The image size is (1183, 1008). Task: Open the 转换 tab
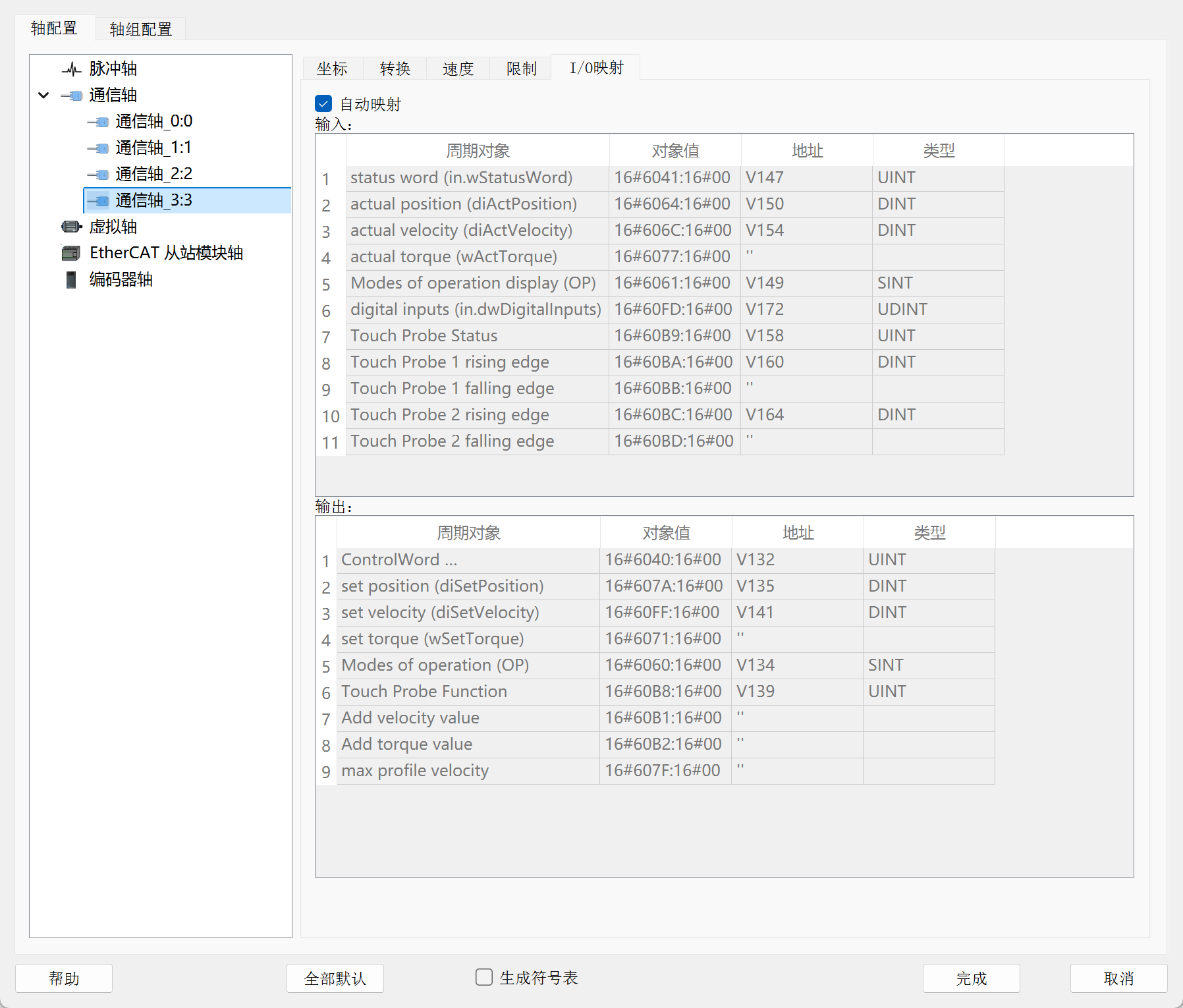(x=395, y=69)
